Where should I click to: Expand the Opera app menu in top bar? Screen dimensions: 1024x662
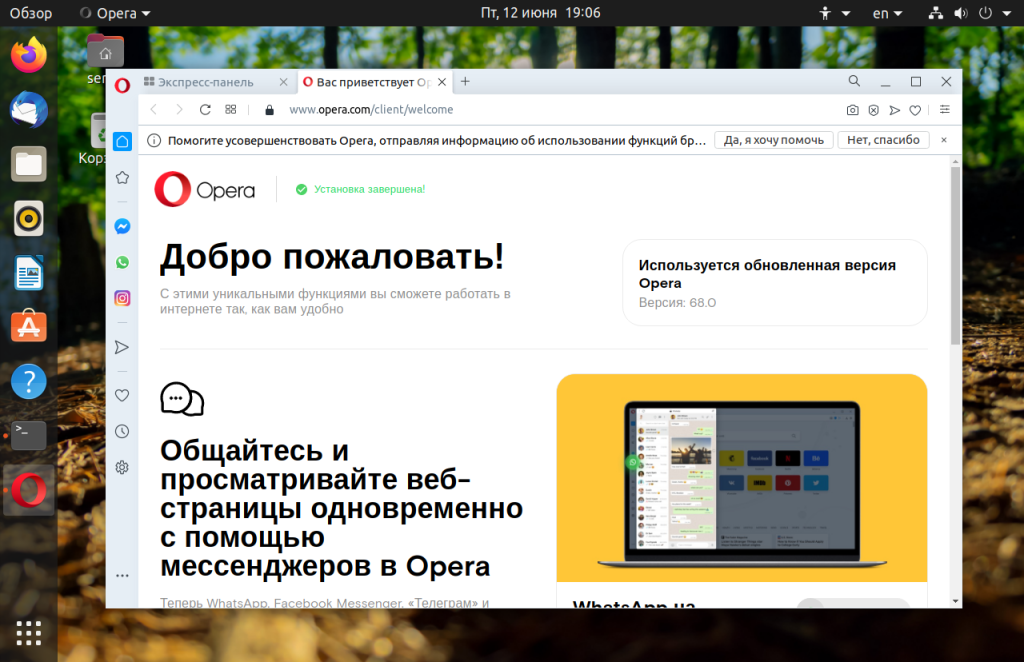115,13
